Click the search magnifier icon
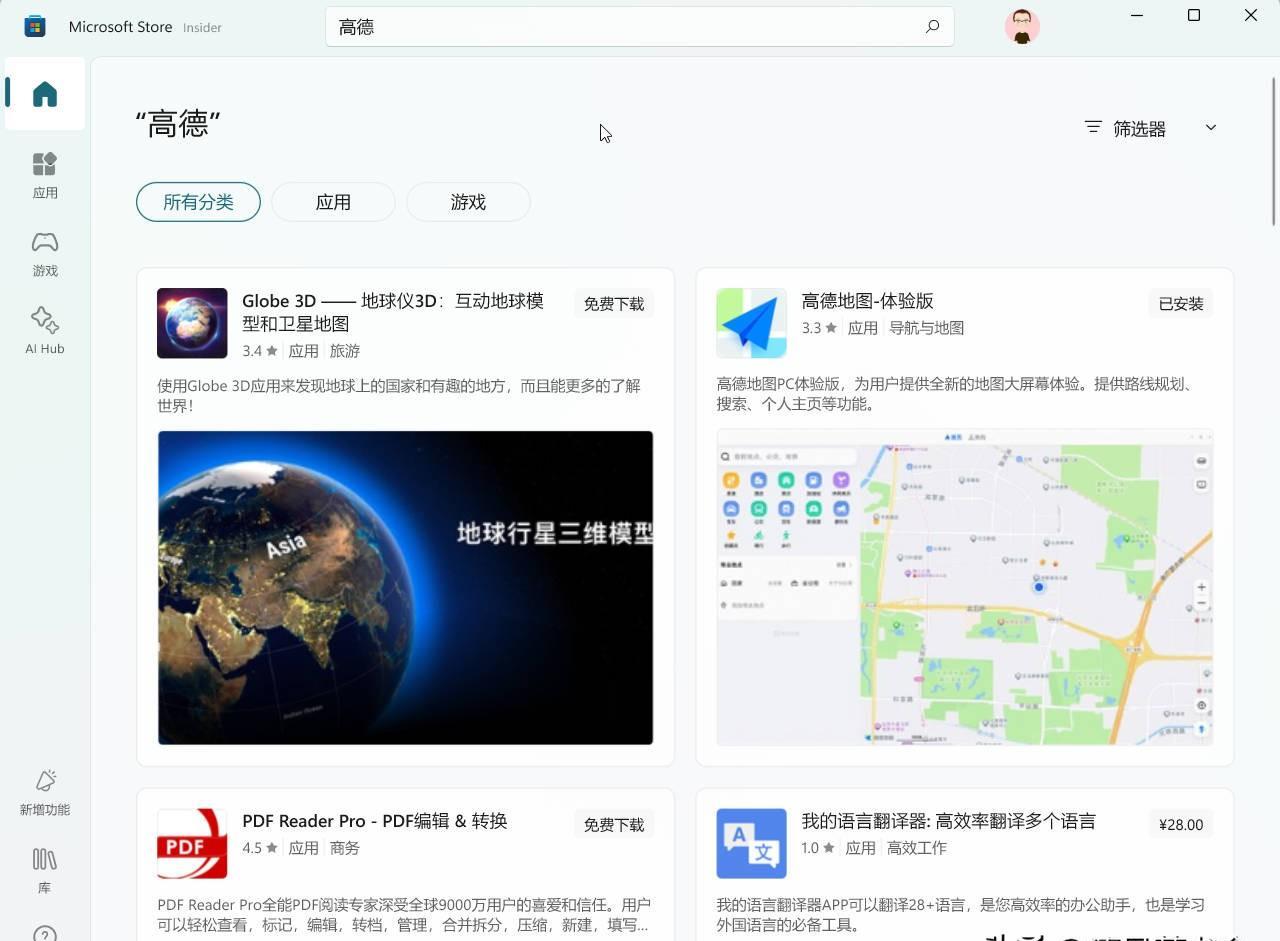 point(932,27)
